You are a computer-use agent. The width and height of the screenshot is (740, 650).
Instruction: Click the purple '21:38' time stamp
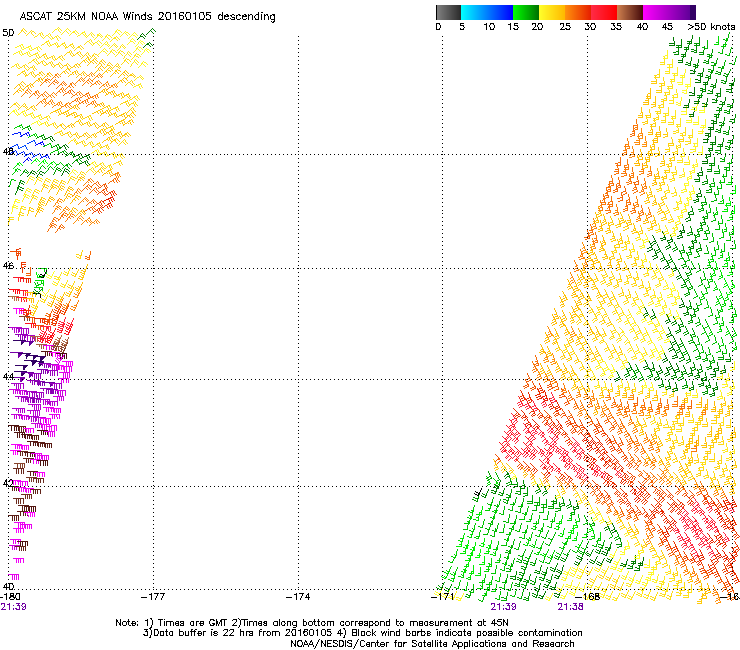[570, 607]
